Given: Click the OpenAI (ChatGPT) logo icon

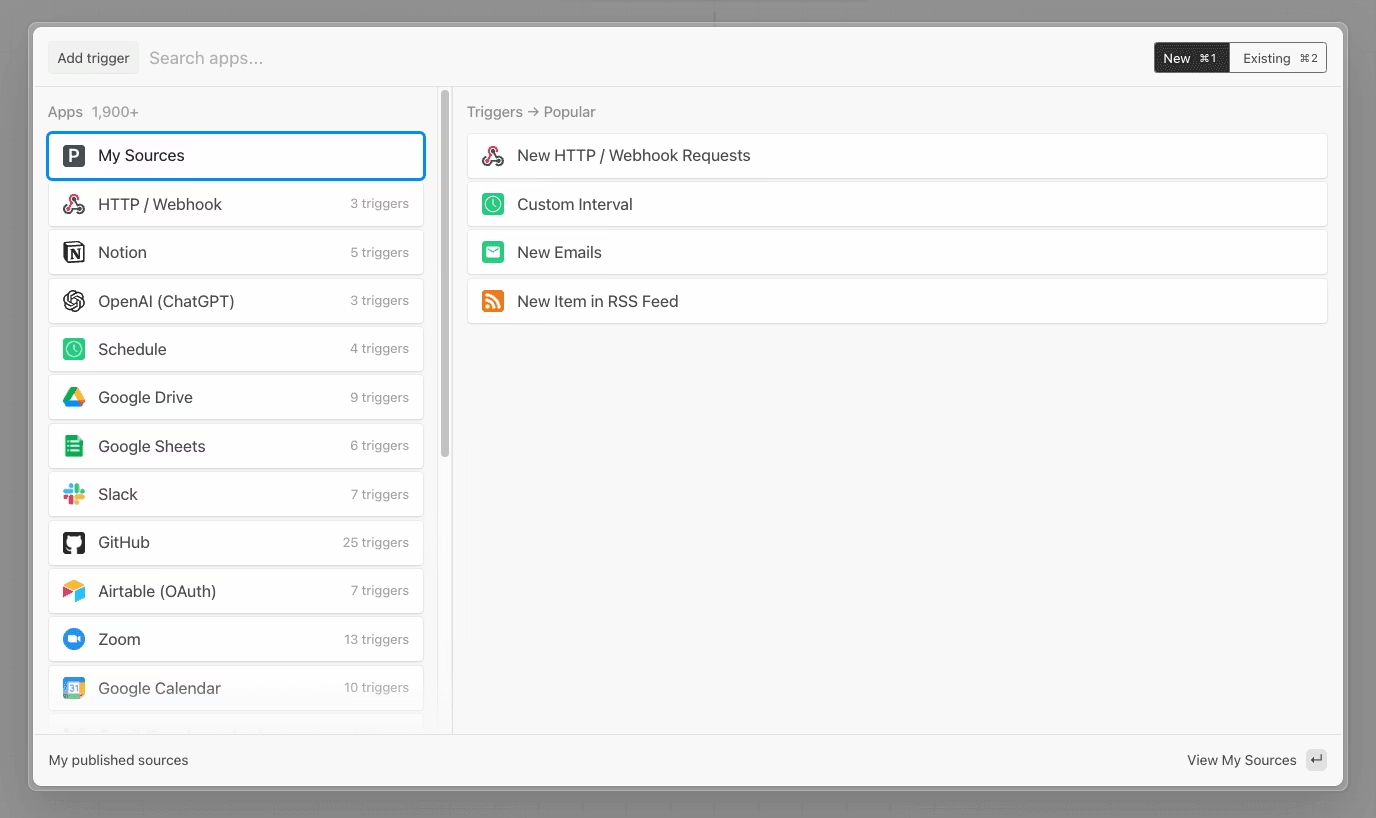Looking at the screenshot, I should pyautogui.click(x=74, y=301).
